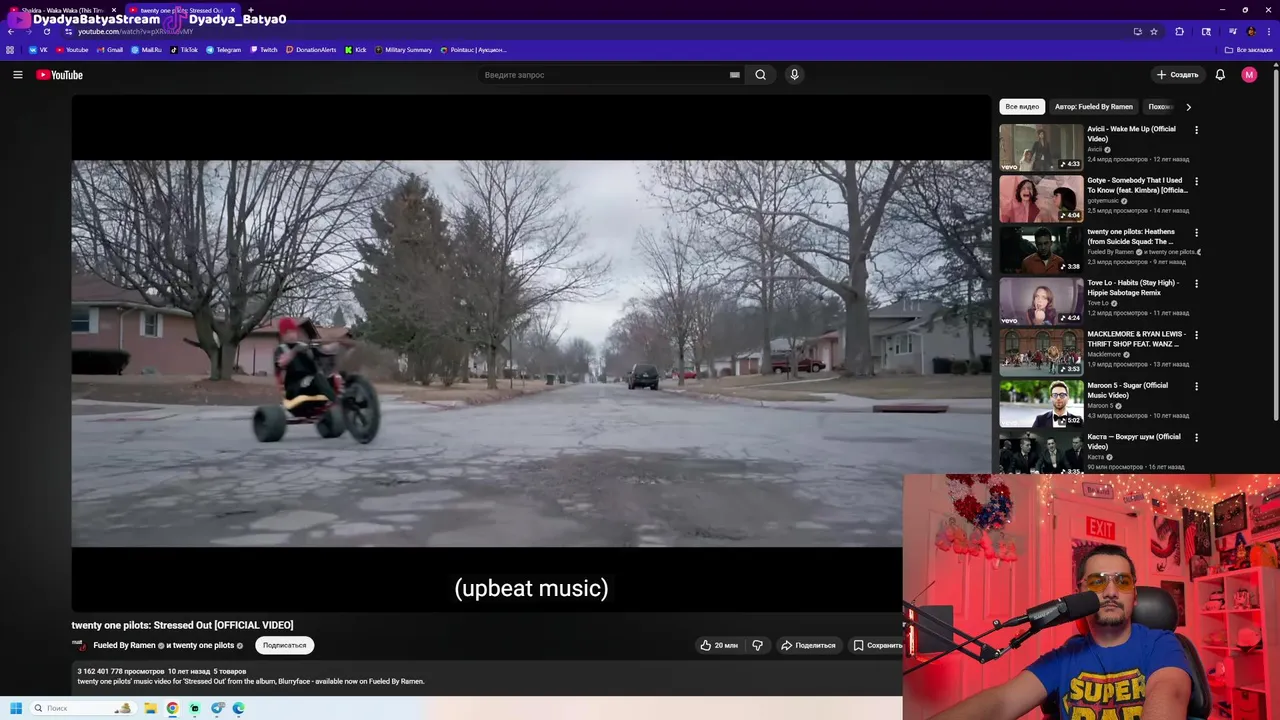Click the Windows taskbar search box
The width and height of the screenshot is (1280, 720).
pos(82,708)
